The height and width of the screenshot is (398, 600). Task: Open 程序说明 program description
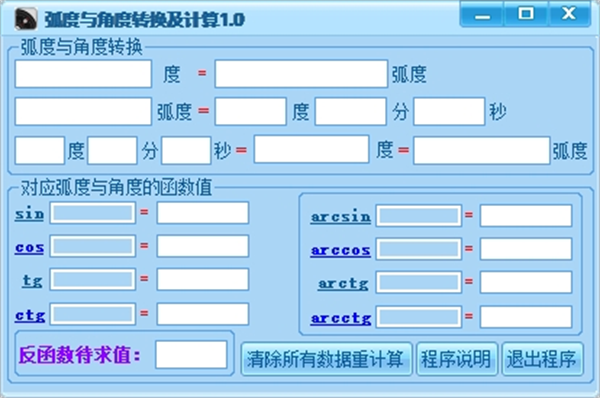[457, 359]
